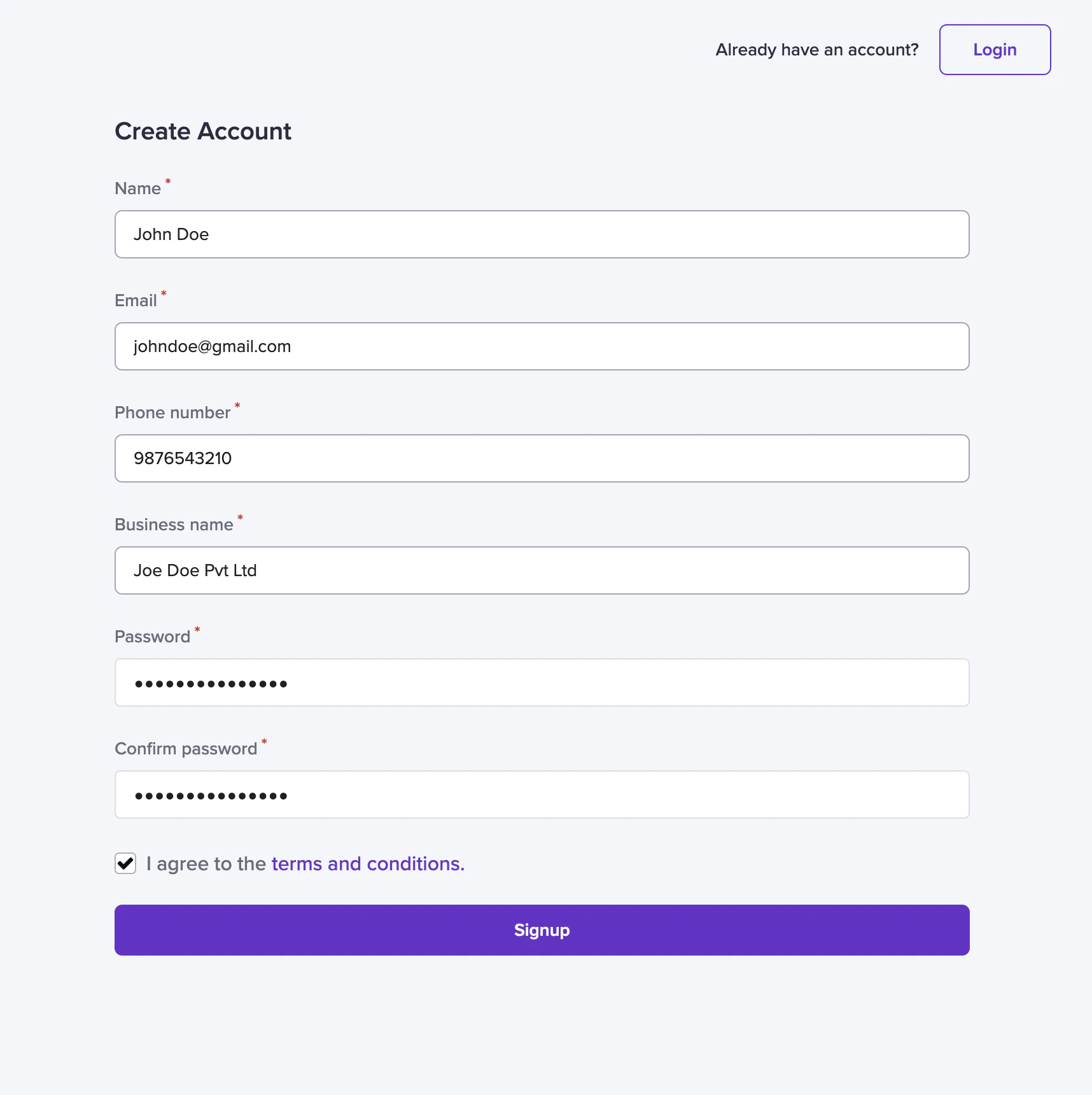
Task: Click the Create Account heading
Action: coord(203,131)
